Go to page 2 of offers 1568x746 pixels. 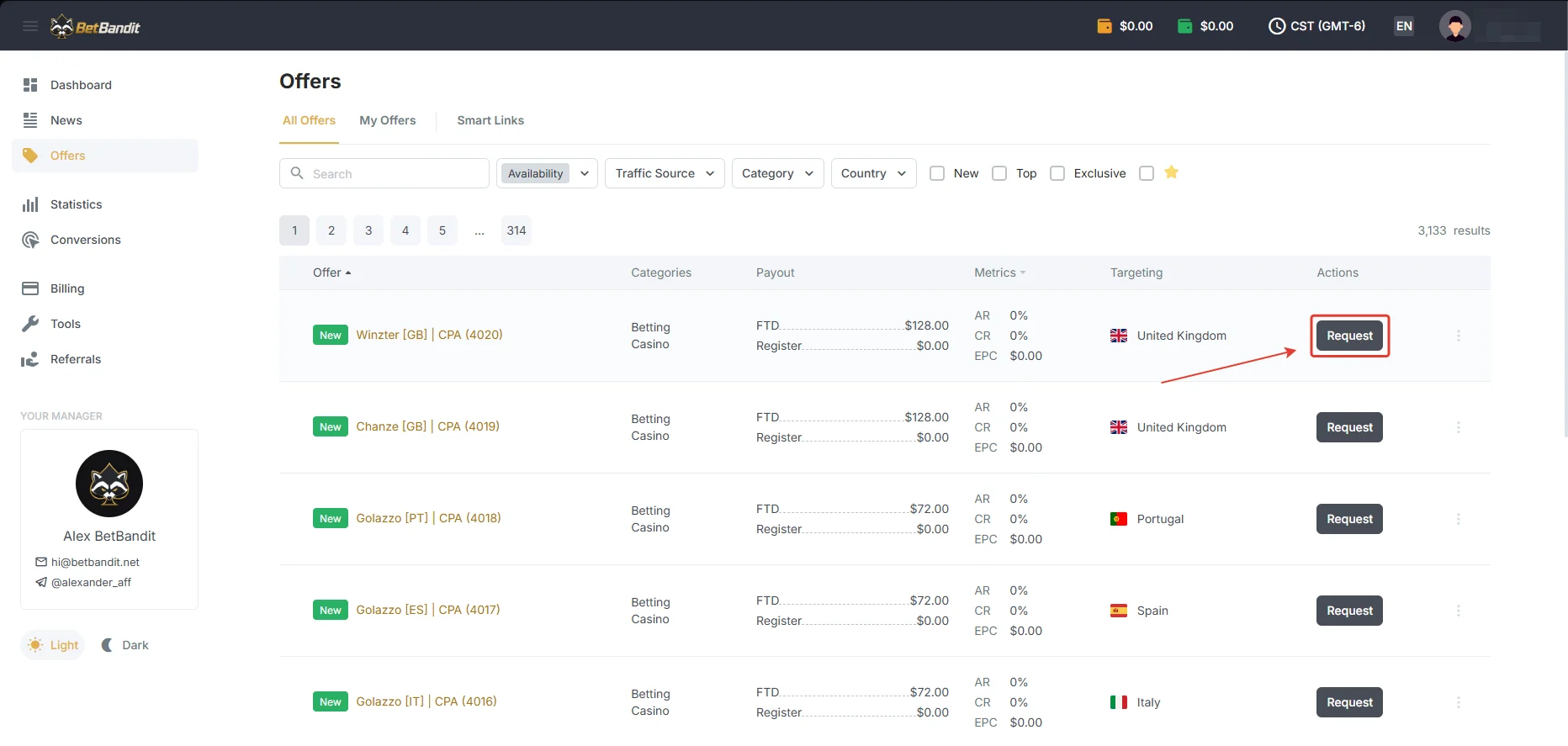tap(331, 230)
